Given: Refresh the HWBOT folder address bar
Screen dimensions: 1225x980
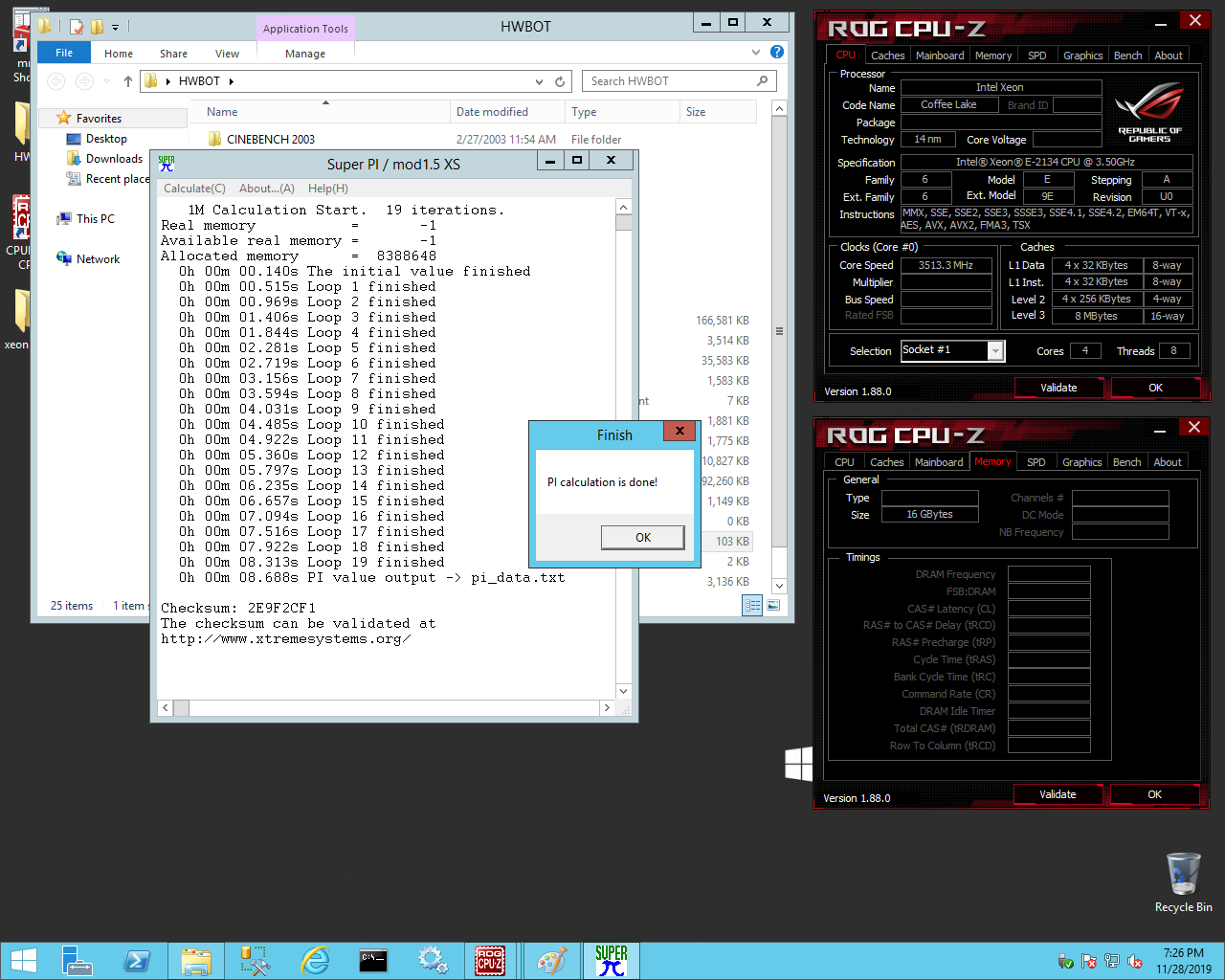Looking at the screenshot, I should click(560, 81).
